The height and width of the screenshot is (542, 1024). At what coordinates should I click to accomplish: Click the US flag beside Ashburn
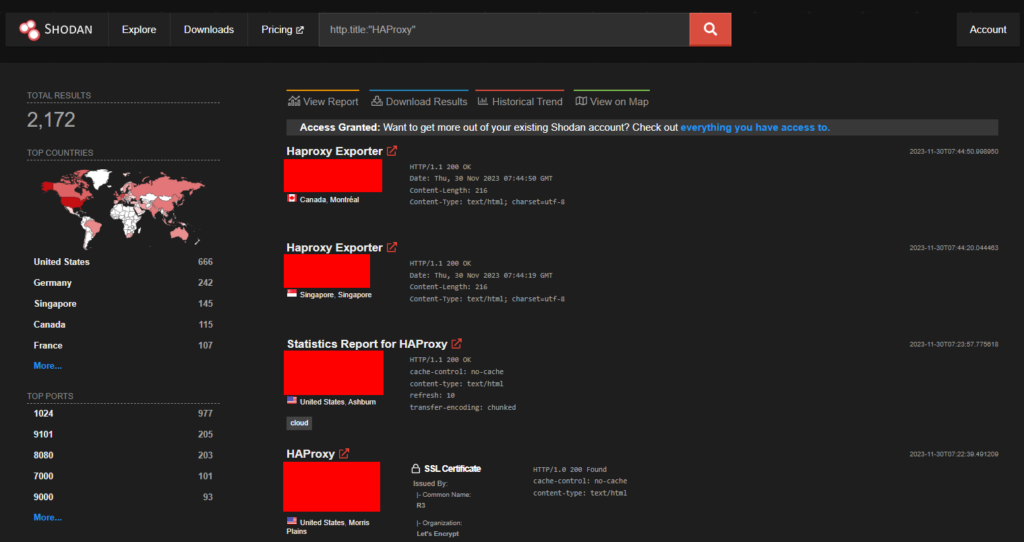[292, 401]
